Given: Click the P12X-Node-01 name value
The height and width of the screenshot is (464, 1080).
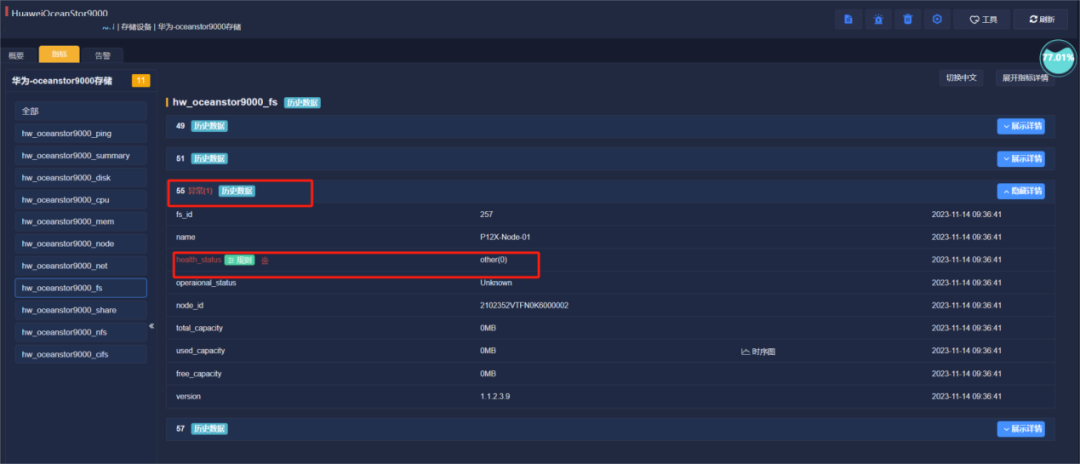Looking at the screenshot, I should (x=505, y=237).
